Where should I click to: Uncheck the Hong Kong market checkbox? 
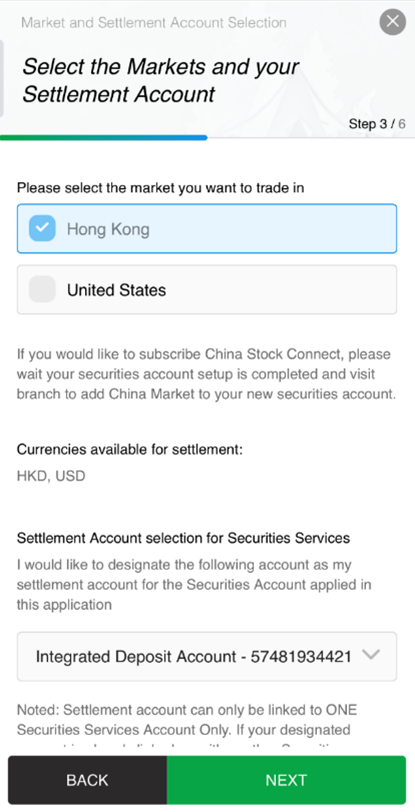(42, 228)
